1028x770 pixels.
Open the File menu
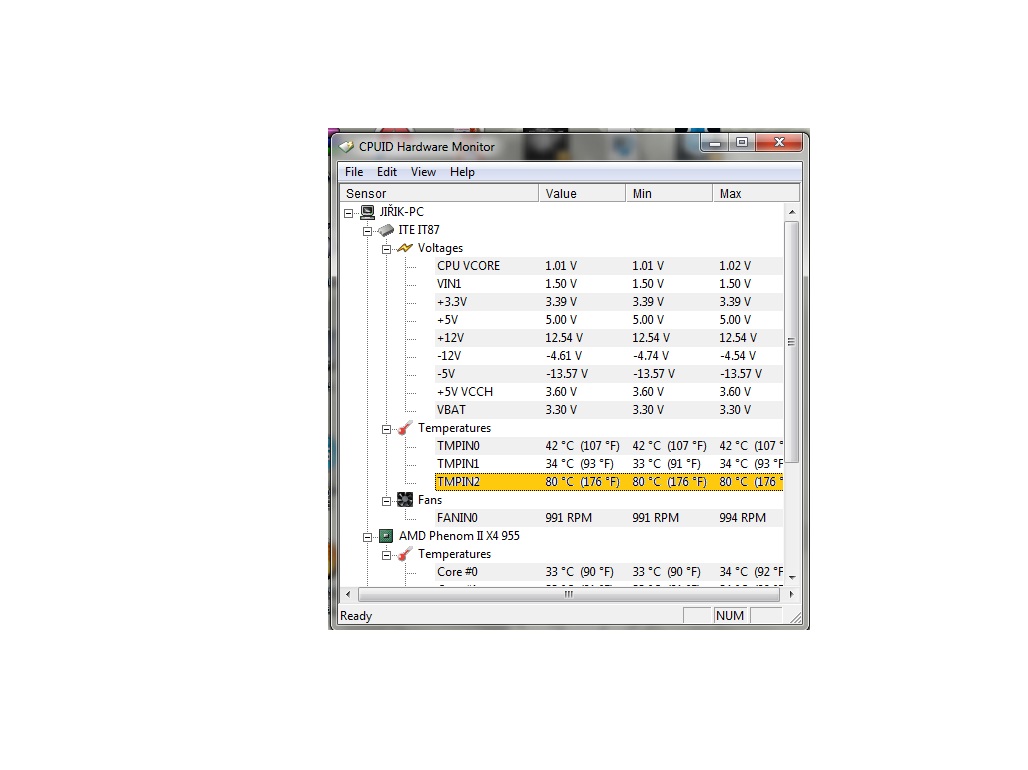[x=354, y=172]
